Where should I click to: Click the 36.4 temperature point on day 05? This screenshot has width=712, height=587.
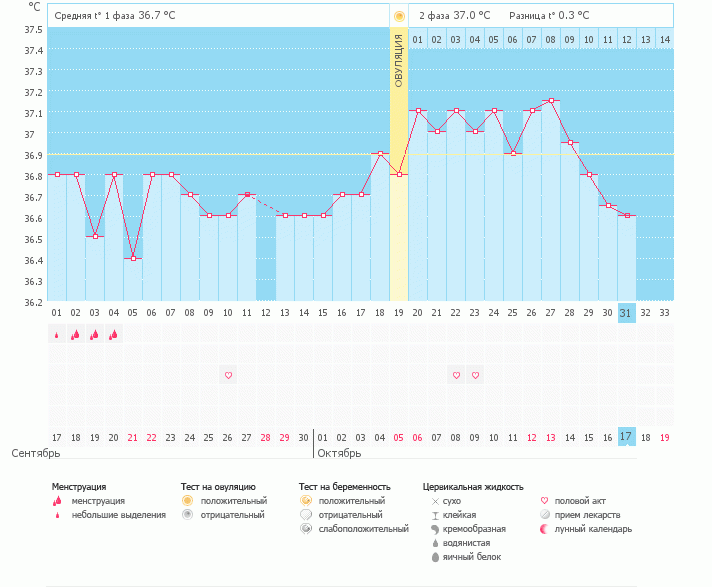click(134, 258)
